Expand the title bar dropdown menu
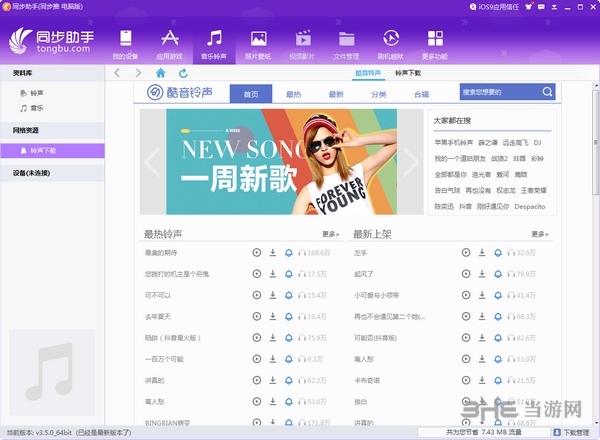This screenshot has width=600, height=440. [554, 7]
